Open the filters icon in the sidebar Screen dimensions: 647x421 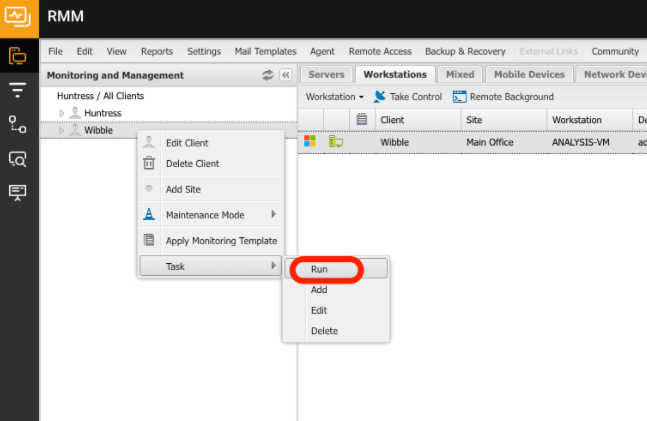[17, 90]
